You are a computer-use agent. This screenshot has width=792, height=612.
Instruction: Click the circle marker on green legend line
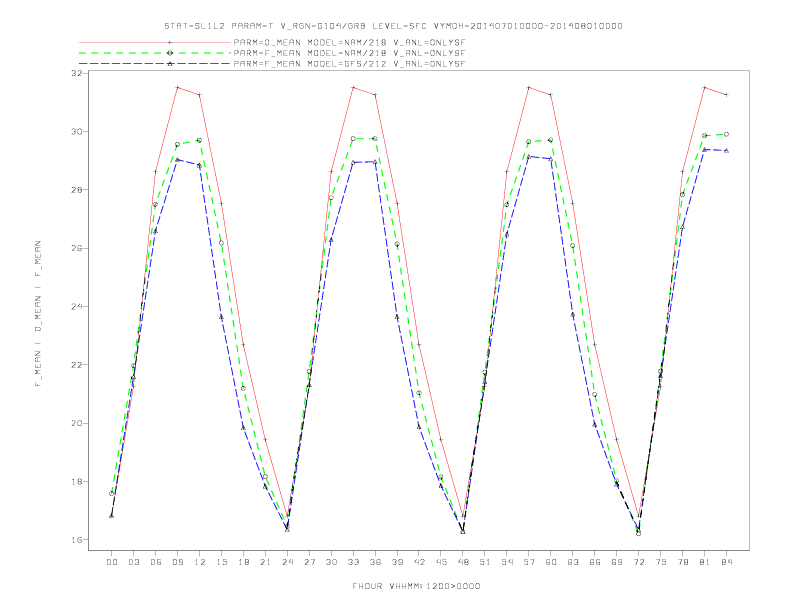tap(170, 53)
